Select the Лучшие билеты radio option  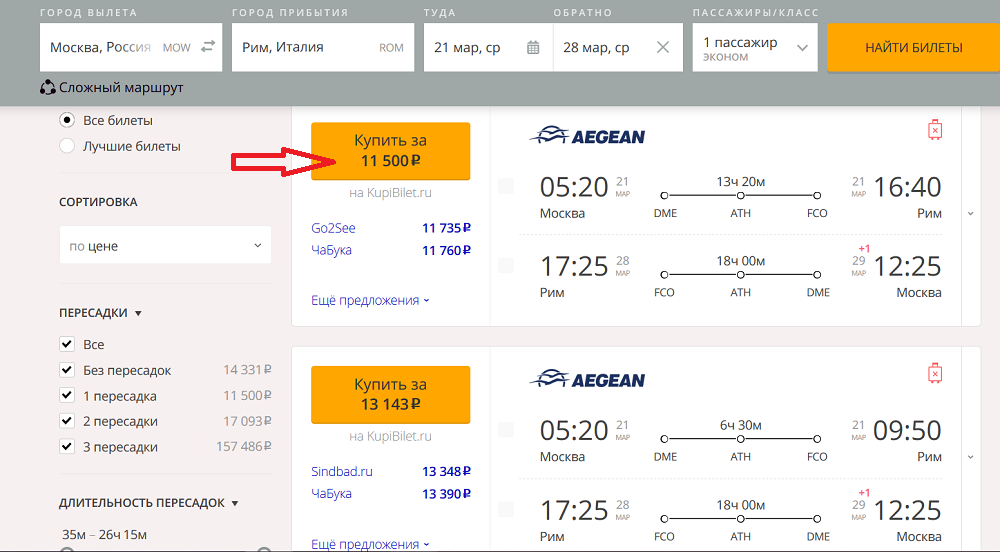[67, 146]
